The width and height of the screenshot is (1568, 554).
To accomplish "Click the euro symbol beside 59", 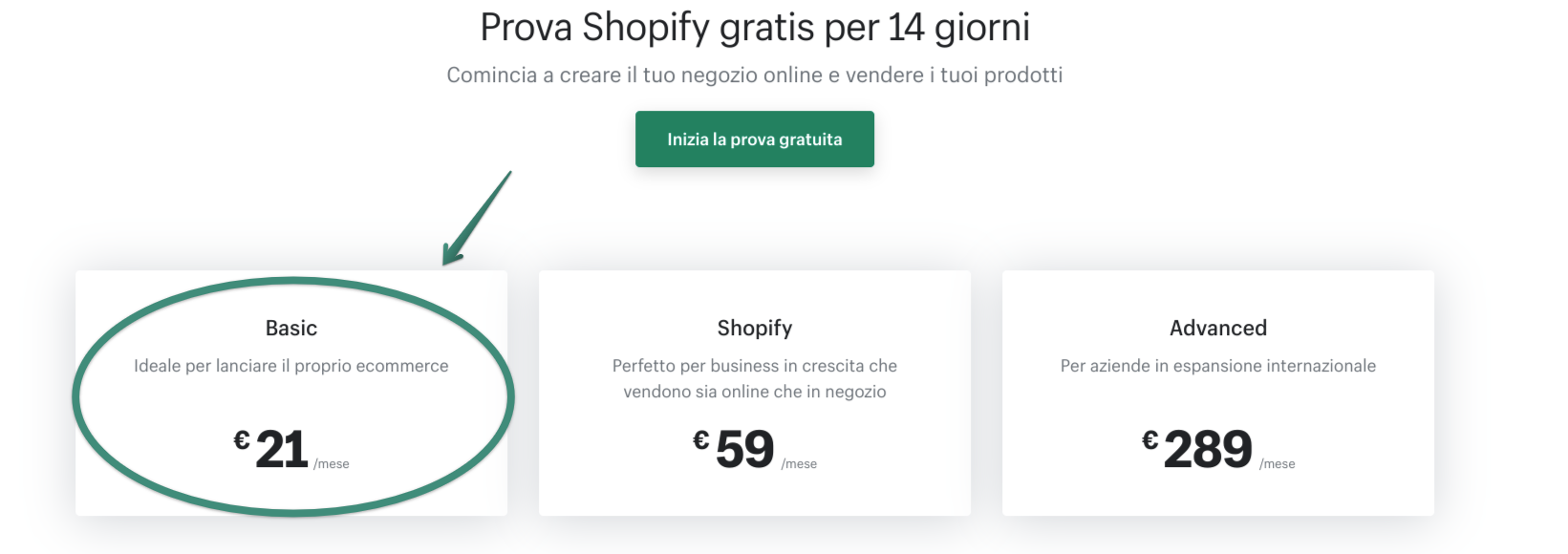I will (701, 440).
